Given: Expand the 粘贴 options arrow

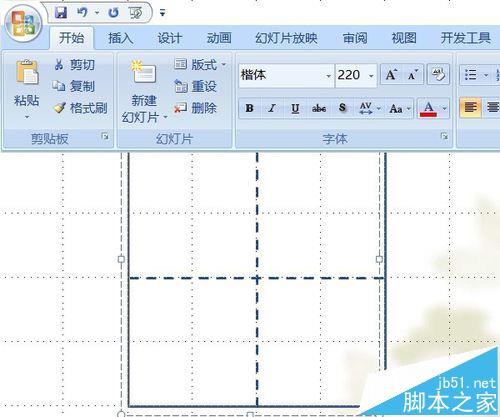Looking at the screenshot, I should coord(27,117).
